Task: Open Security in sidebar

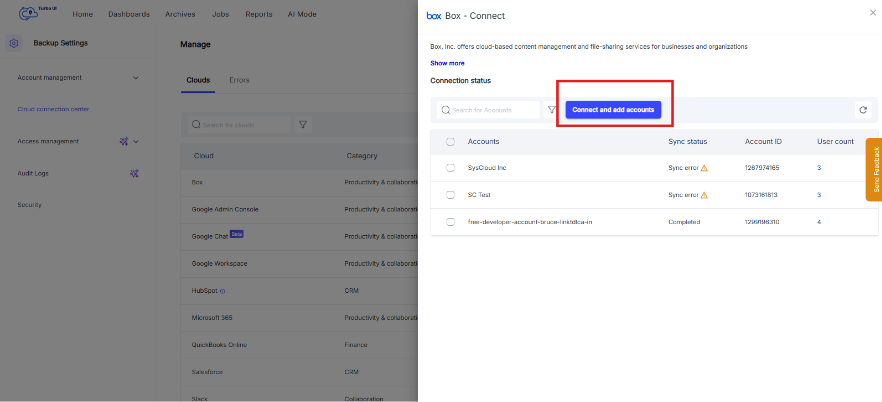Action: point(30,205)
